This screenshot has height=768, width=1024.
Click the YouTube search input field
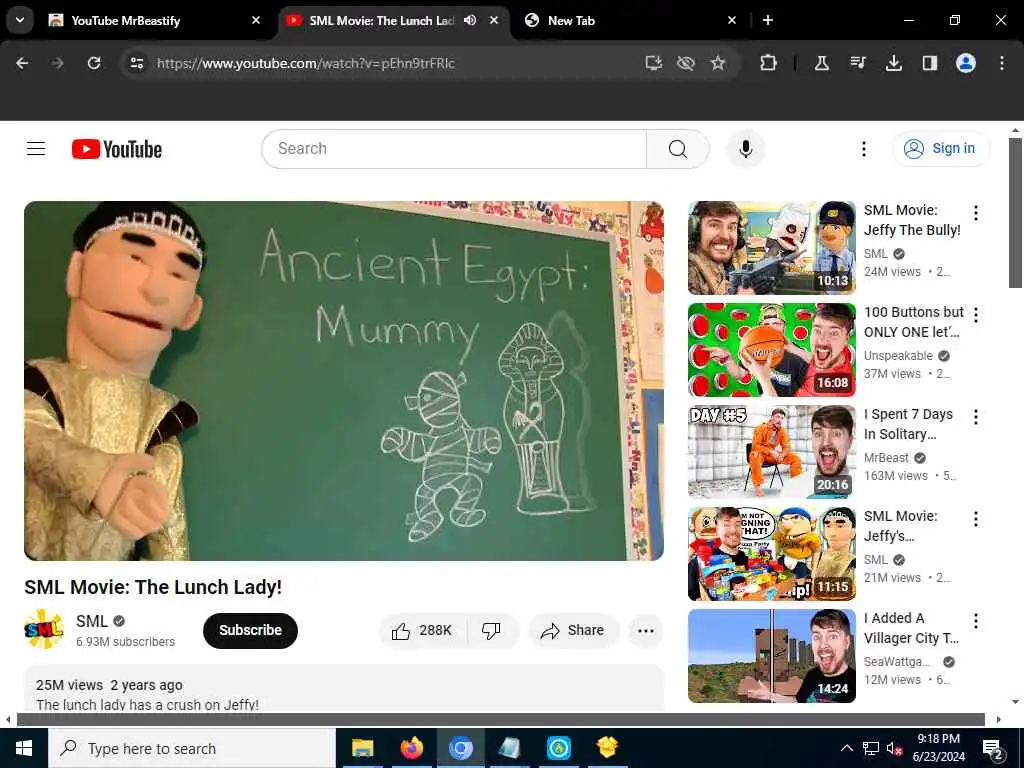click(x=454, y=149)
